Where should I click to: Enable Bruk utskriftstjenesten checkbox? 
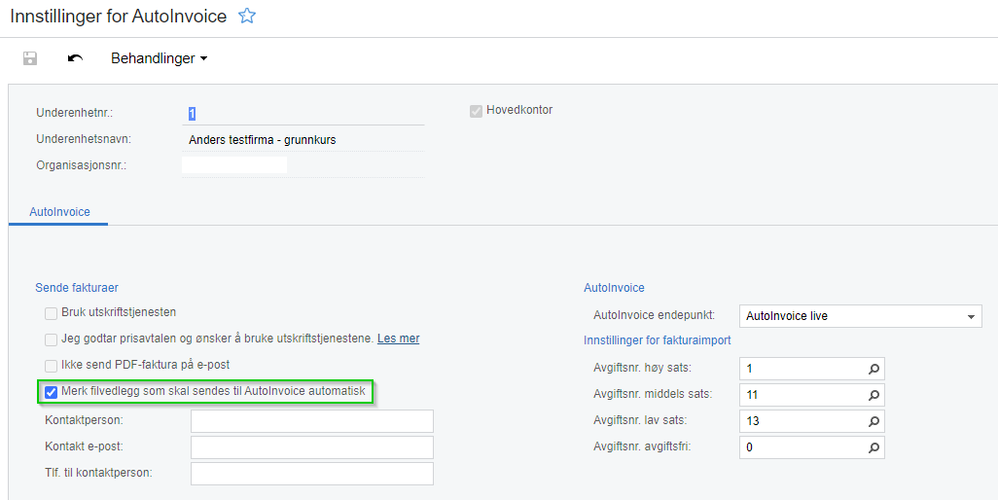pyautogui.click(x=51, y=314)
